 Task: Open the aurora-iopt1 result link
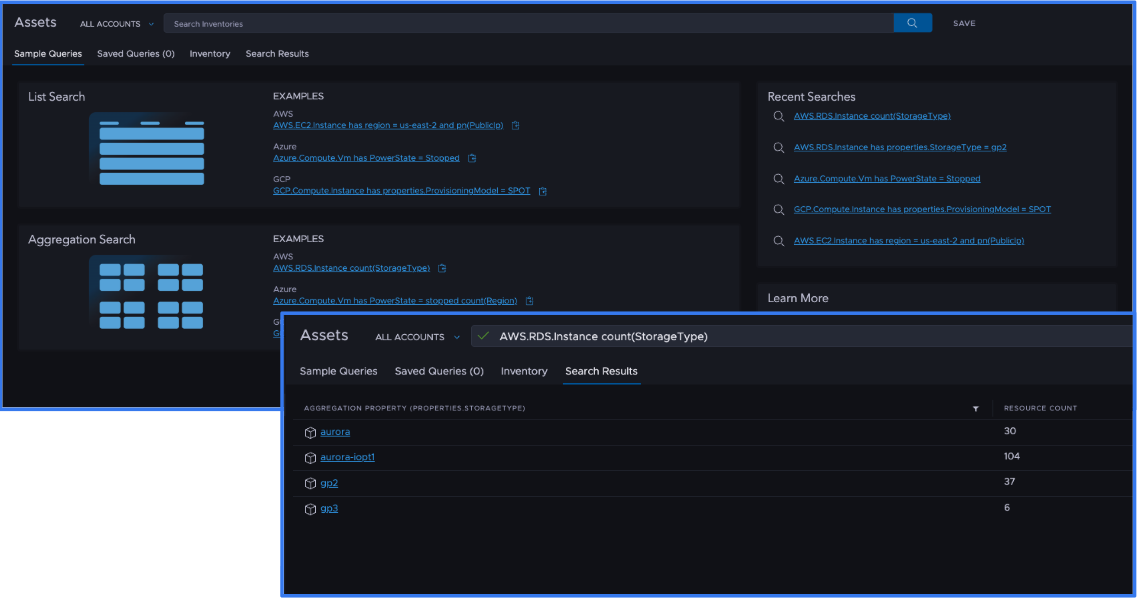point(346,457)
